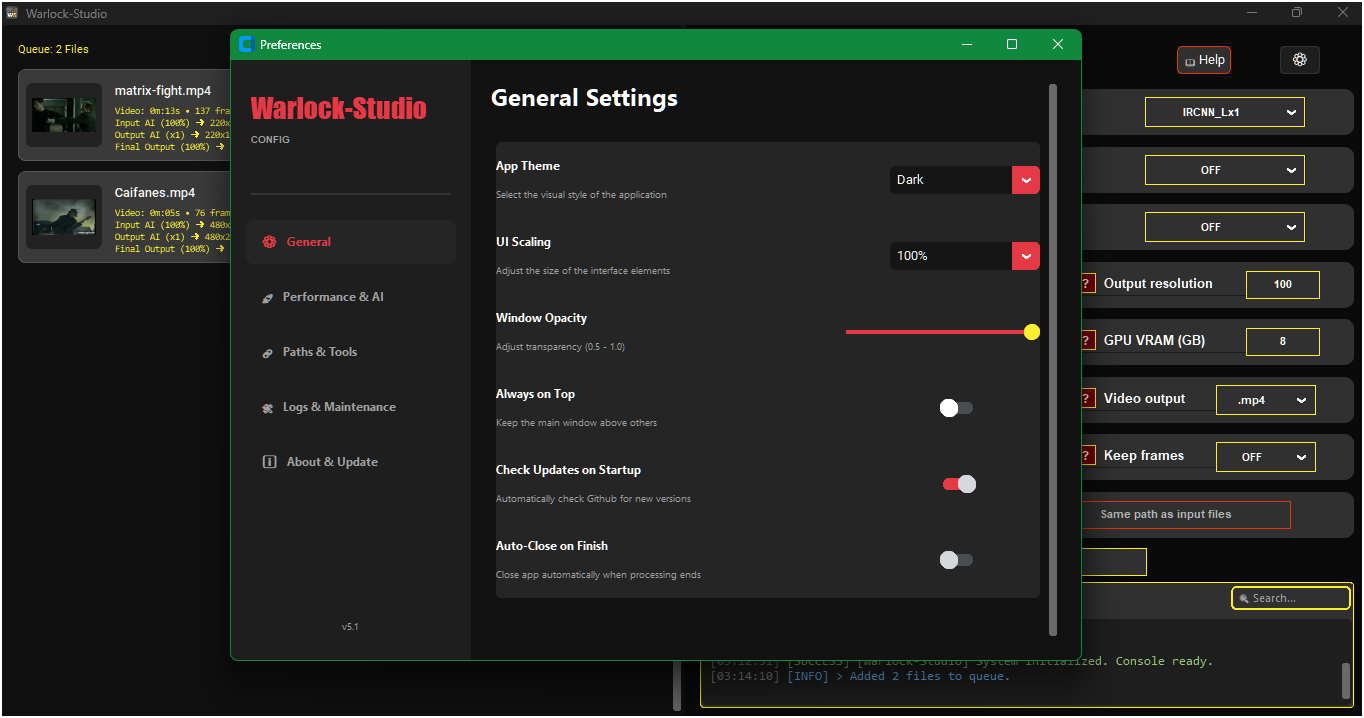Open the UI Scaling dropdown showing 100%
Screen dimensions: 1364x718
pos(965,256)
